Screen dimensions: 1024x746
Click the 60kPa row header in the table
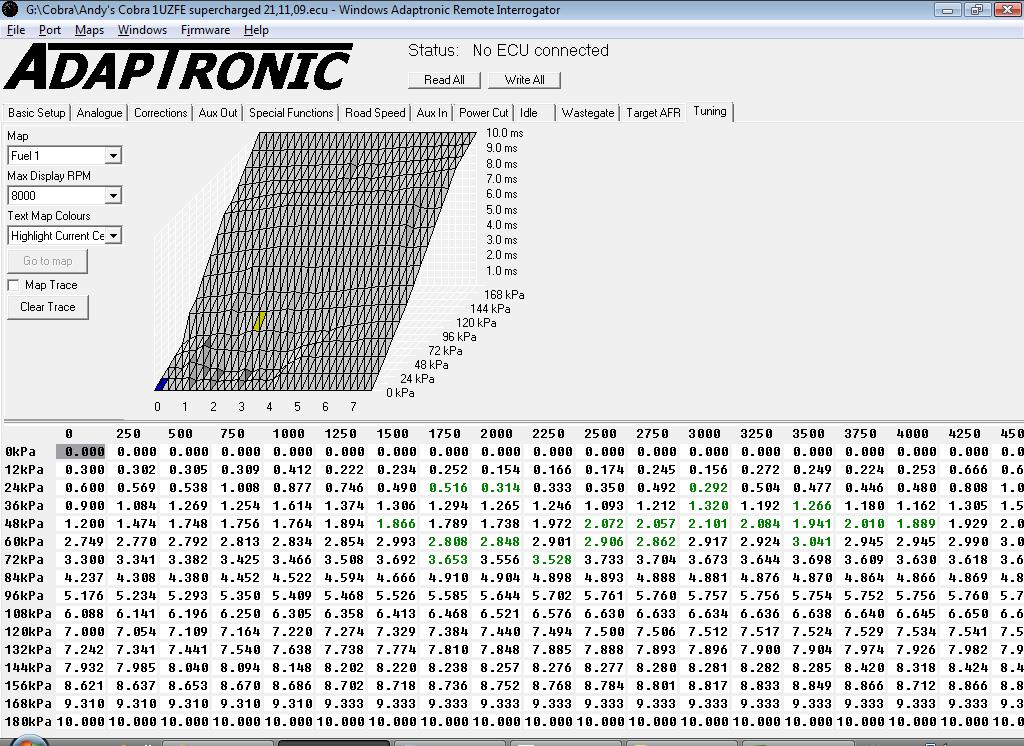coord(24,542)
